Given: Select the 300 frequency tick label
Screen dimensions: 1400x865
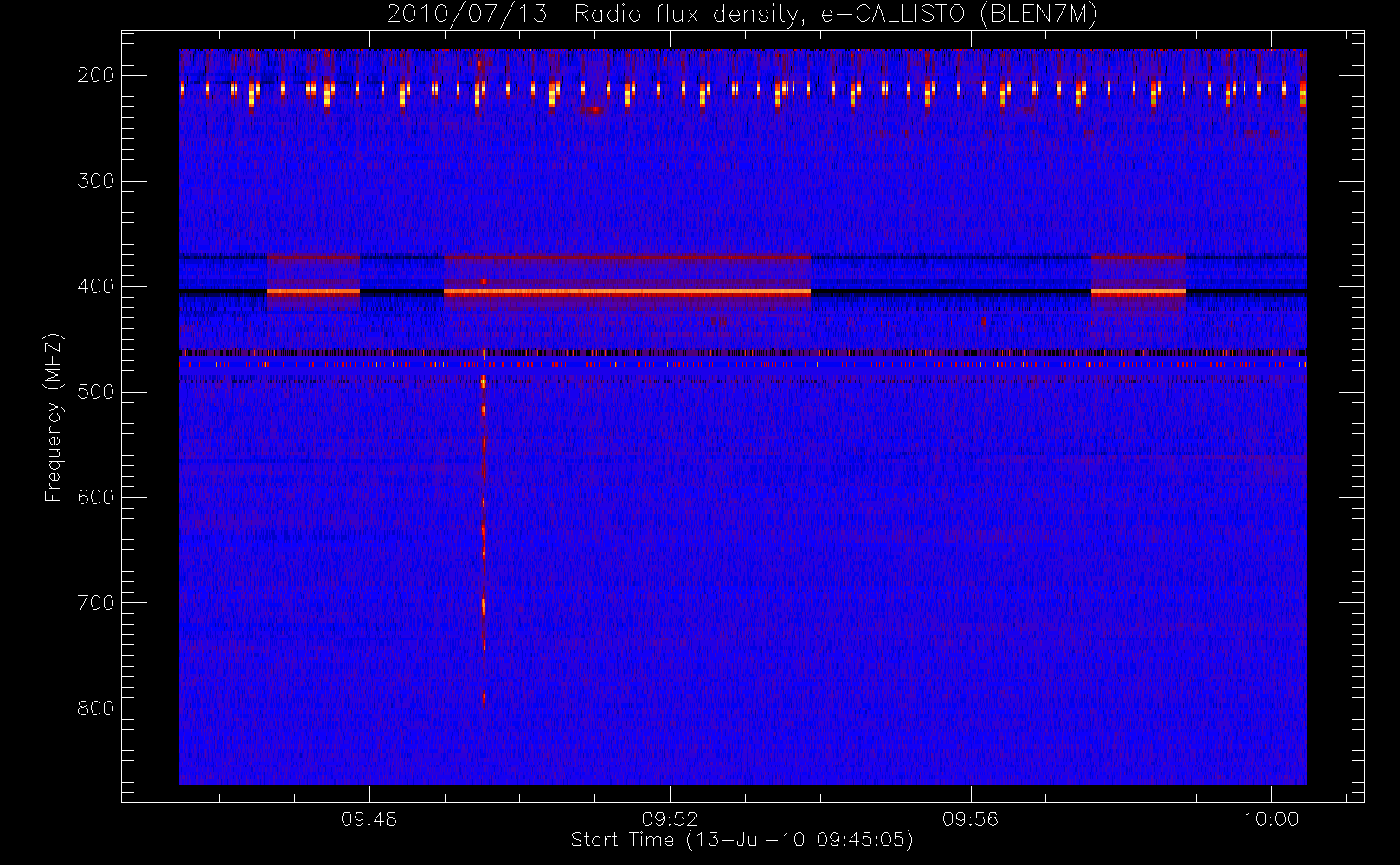Looking at the screenshot, I should tap(95, 181).
